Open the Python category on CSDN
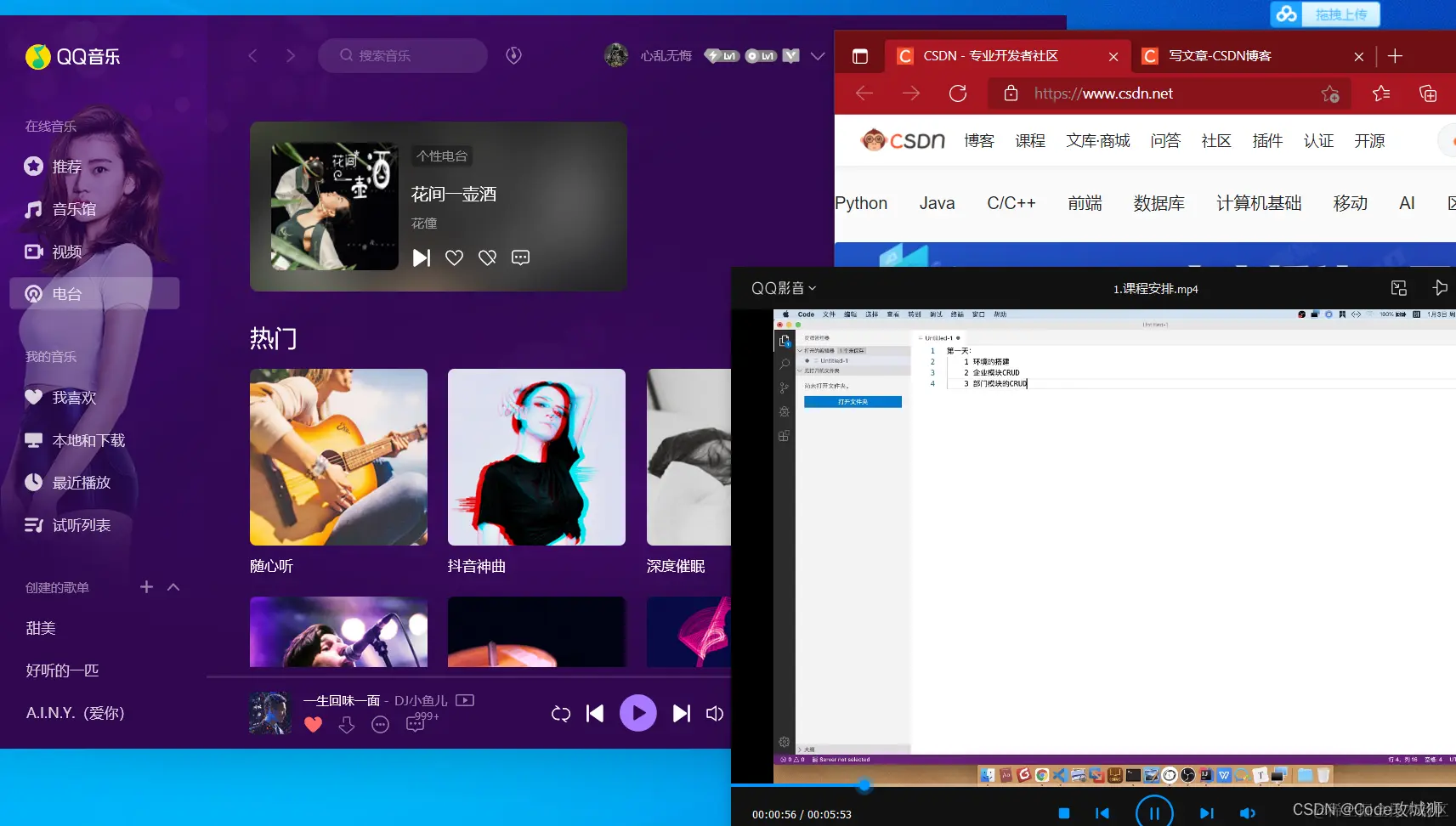Viewport: 1456px width, 826px height. click(x=861, y=203)
